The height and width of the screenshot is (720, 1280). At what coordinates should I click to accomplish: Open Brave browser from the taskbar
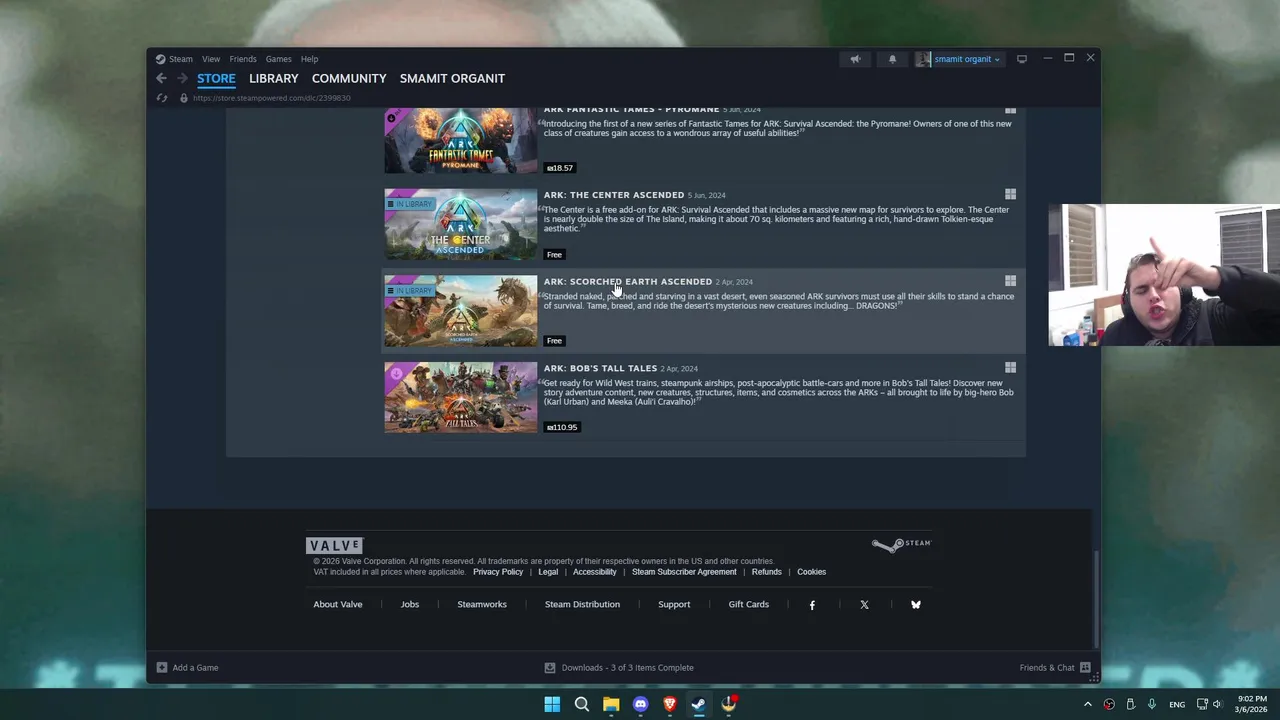click(670, 704)
